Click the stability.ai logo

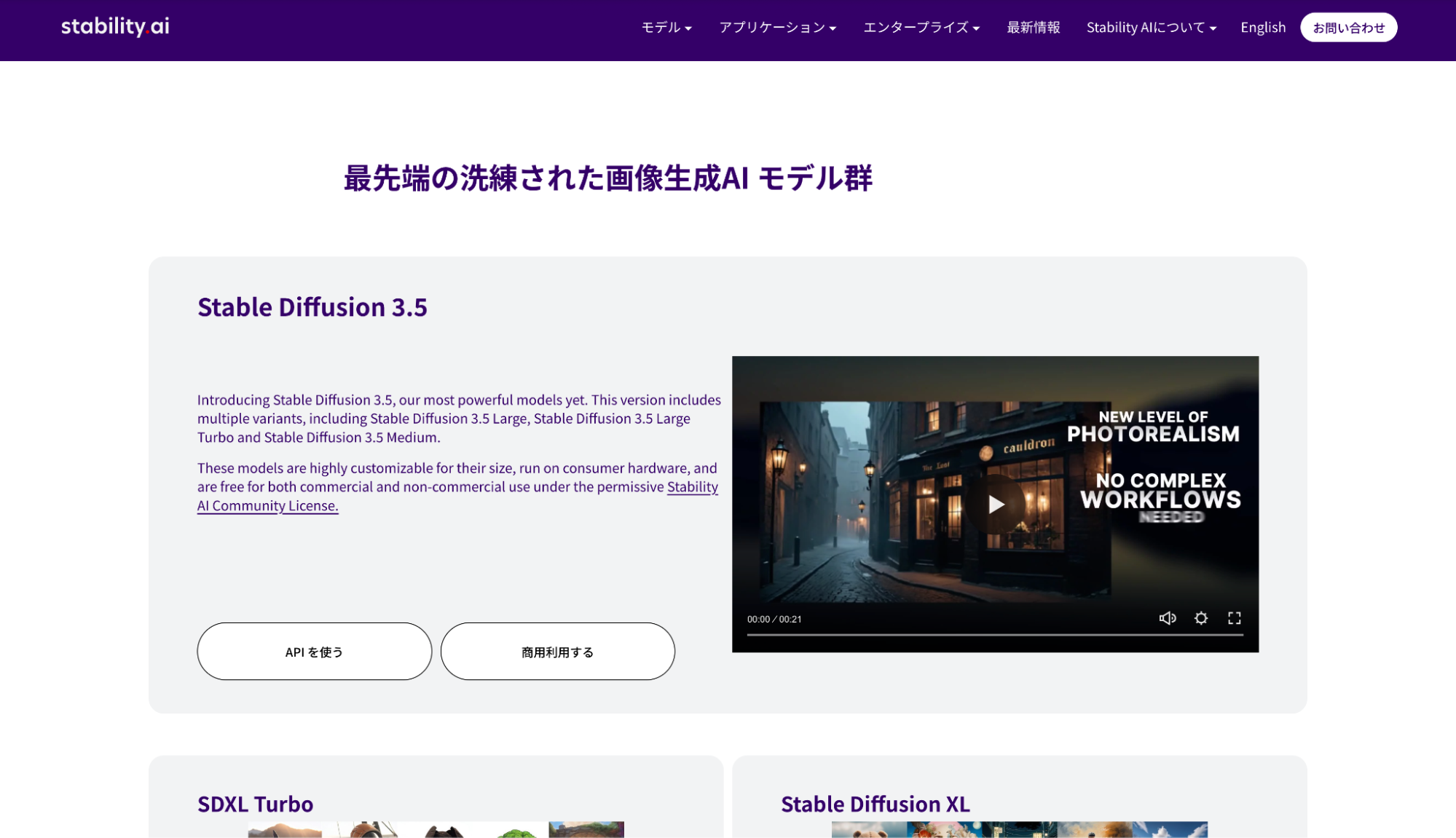click(x=115, y=27)
